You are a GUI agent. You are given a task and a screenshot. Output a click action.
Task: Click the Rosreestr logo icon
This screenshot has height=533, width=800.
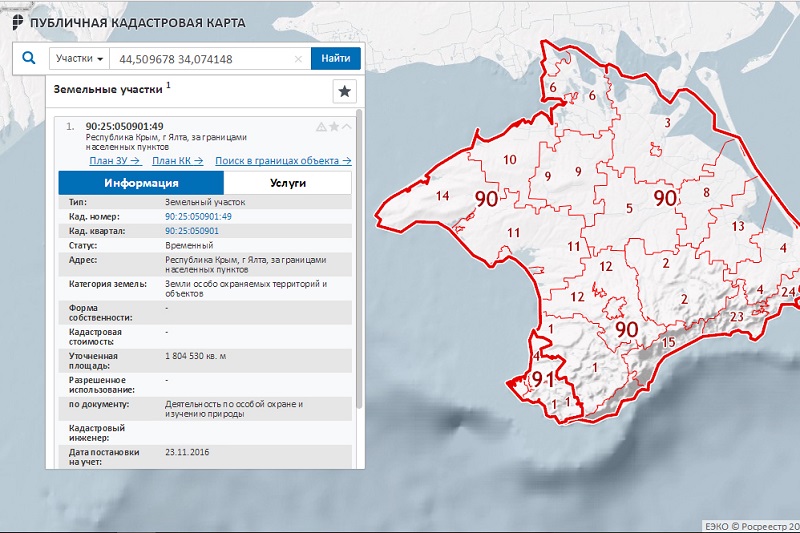pyautogui.click(x=18, y=22)
